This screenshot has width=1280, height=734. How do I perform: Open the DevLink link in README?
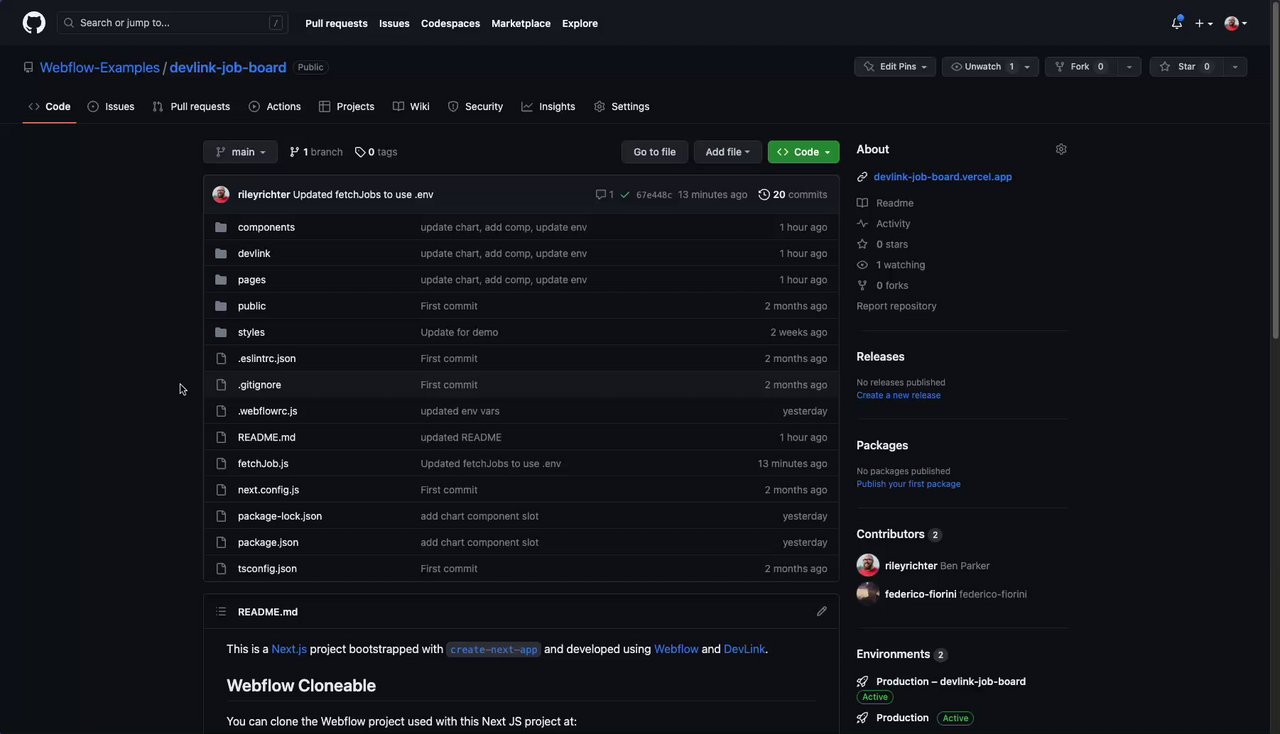tap(745, 649)
